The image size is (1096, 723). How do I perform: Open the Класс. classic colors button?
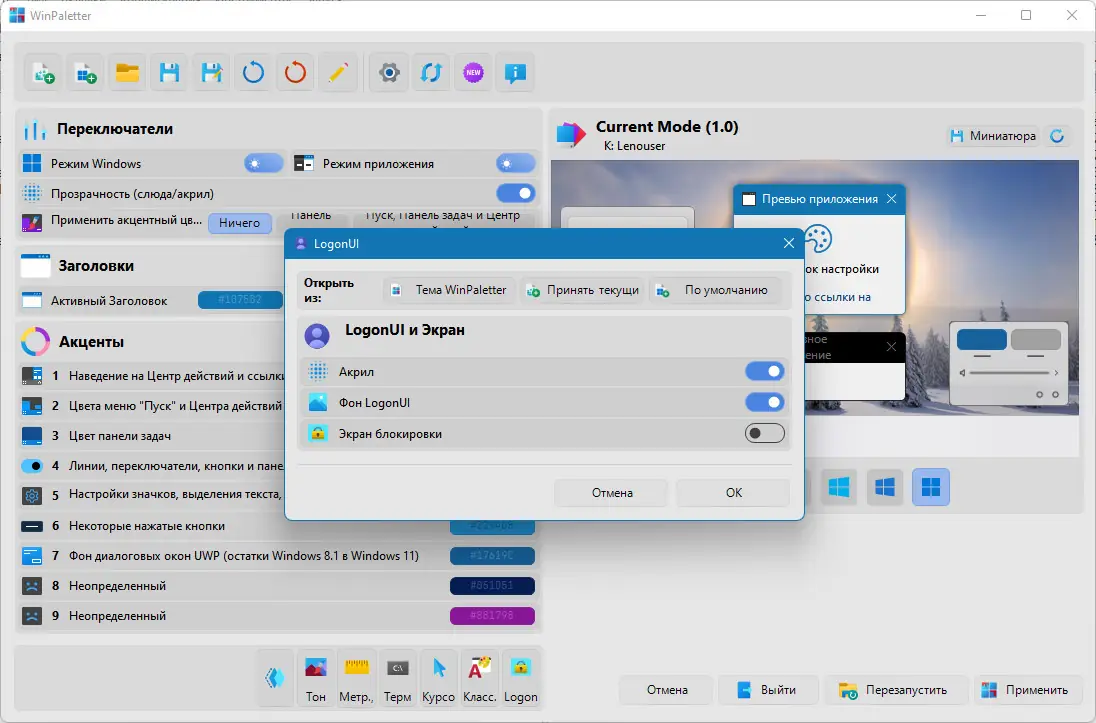(480, 678)
